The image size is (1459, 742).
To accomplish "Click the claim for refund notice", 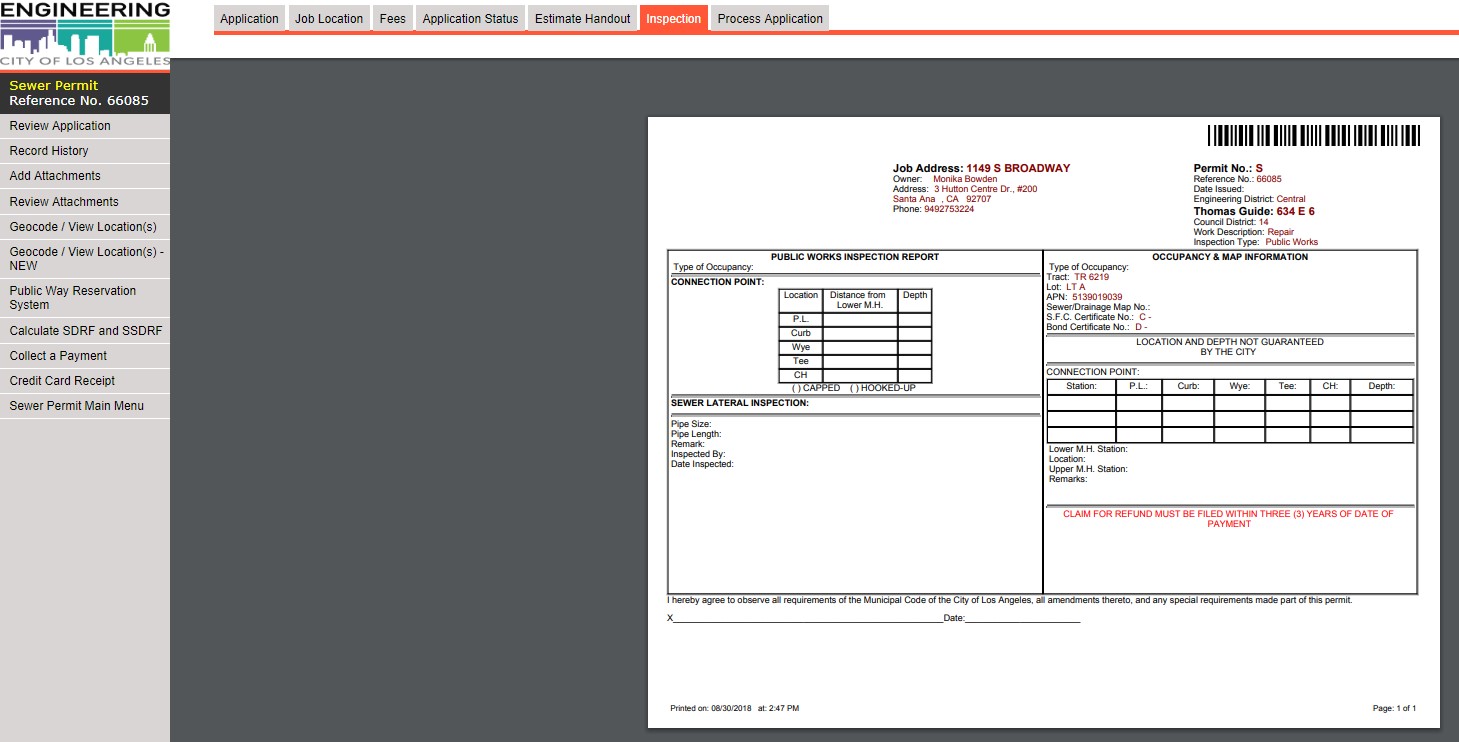I will (1228, 519).
